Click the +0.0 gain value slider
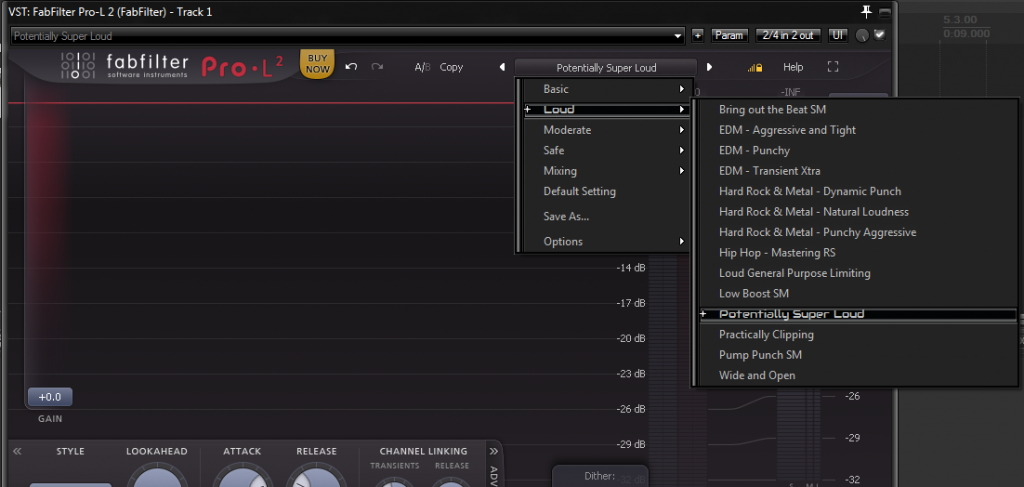 (x=50, y=397)
